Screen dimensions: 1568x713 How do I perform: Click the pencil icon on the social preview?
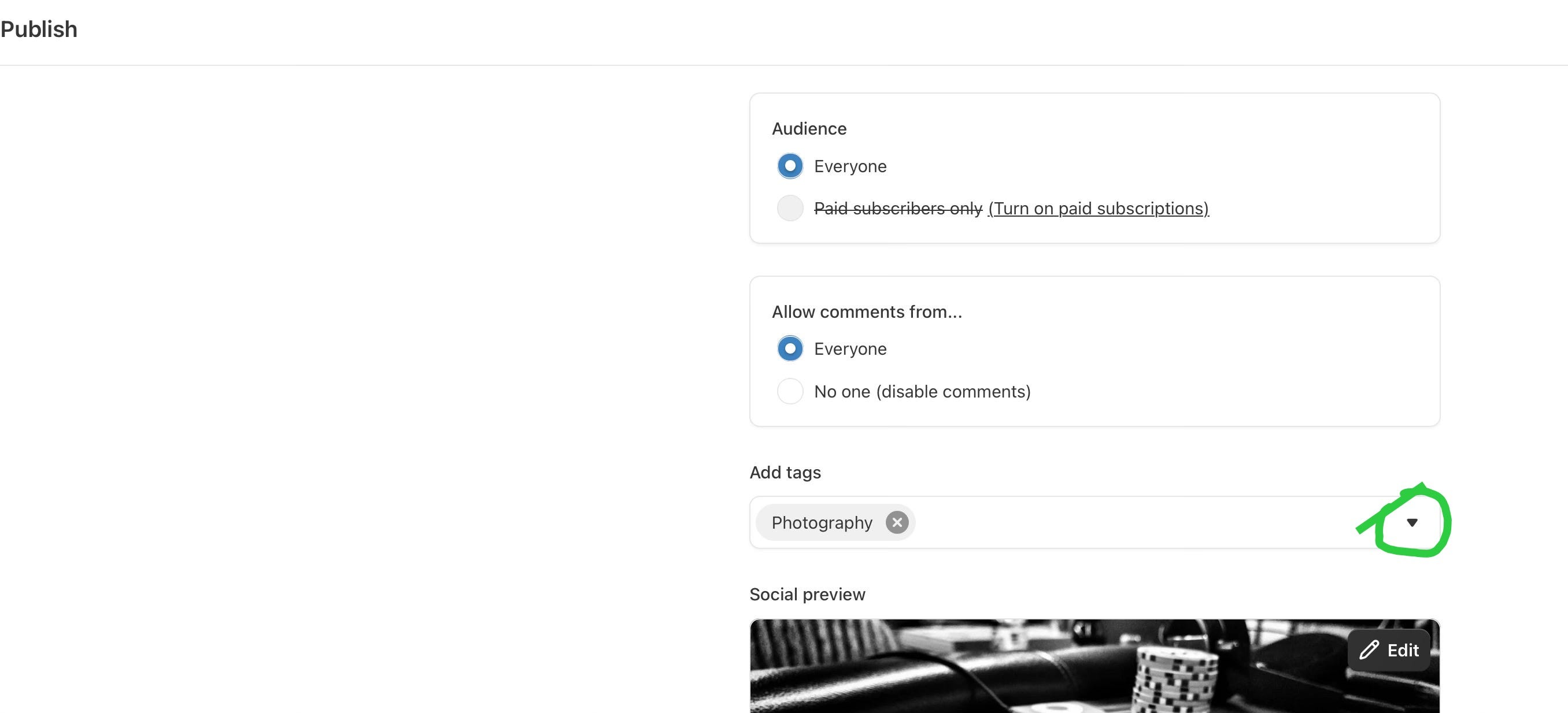1369,649
